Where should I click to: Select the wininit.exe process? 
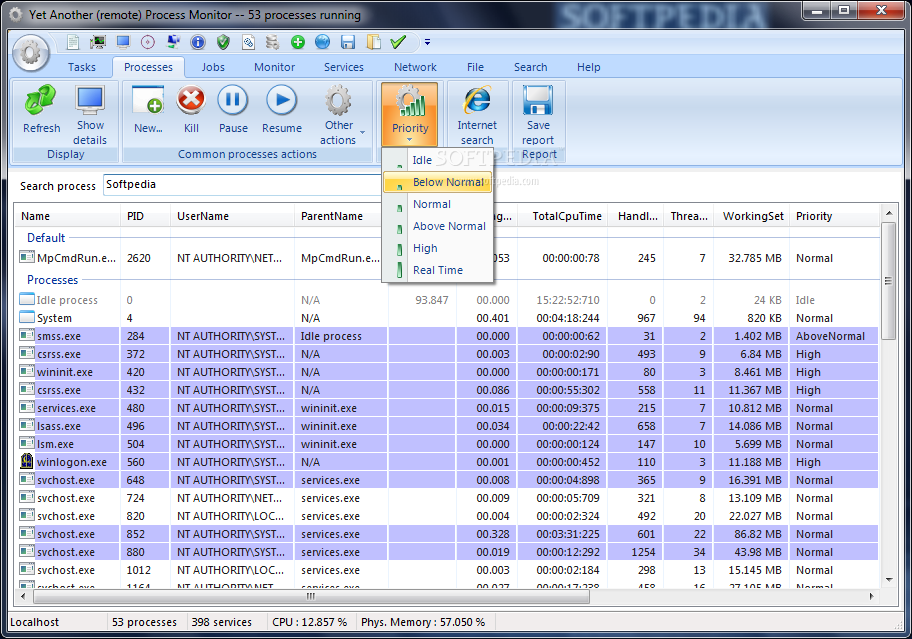click(x=447, y=372)
